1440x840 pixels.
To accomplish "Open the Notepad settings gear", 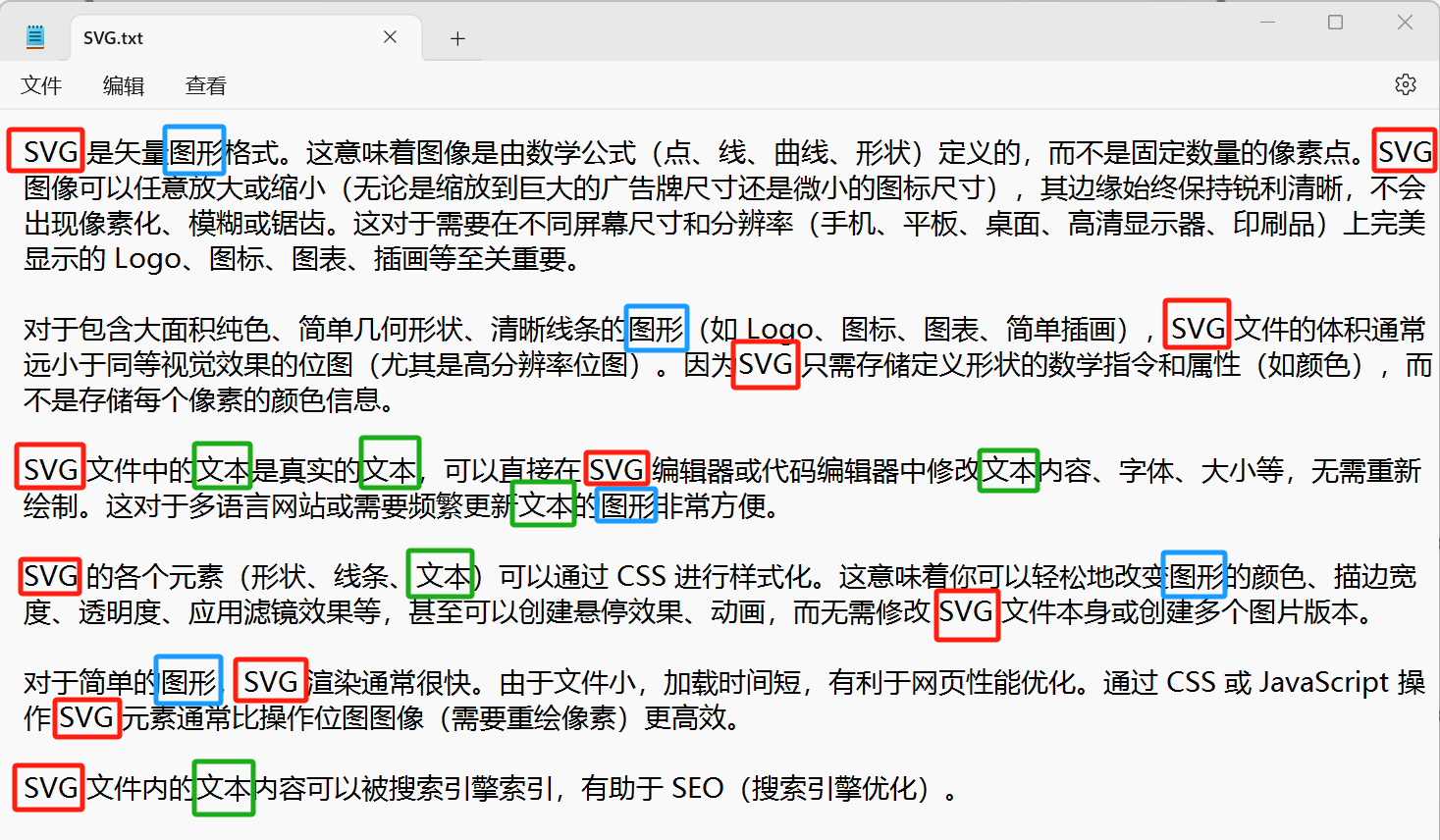I will coord(1406,85).
